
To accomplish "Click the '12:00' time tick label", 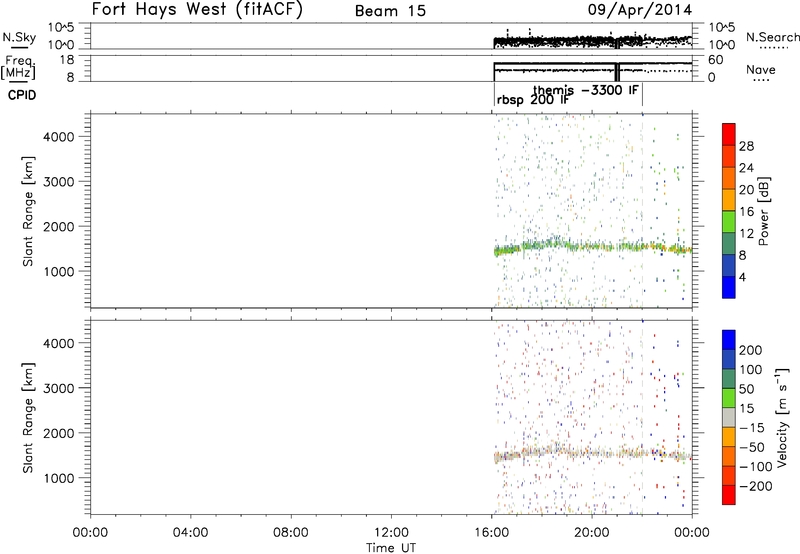I will point(391,533).
